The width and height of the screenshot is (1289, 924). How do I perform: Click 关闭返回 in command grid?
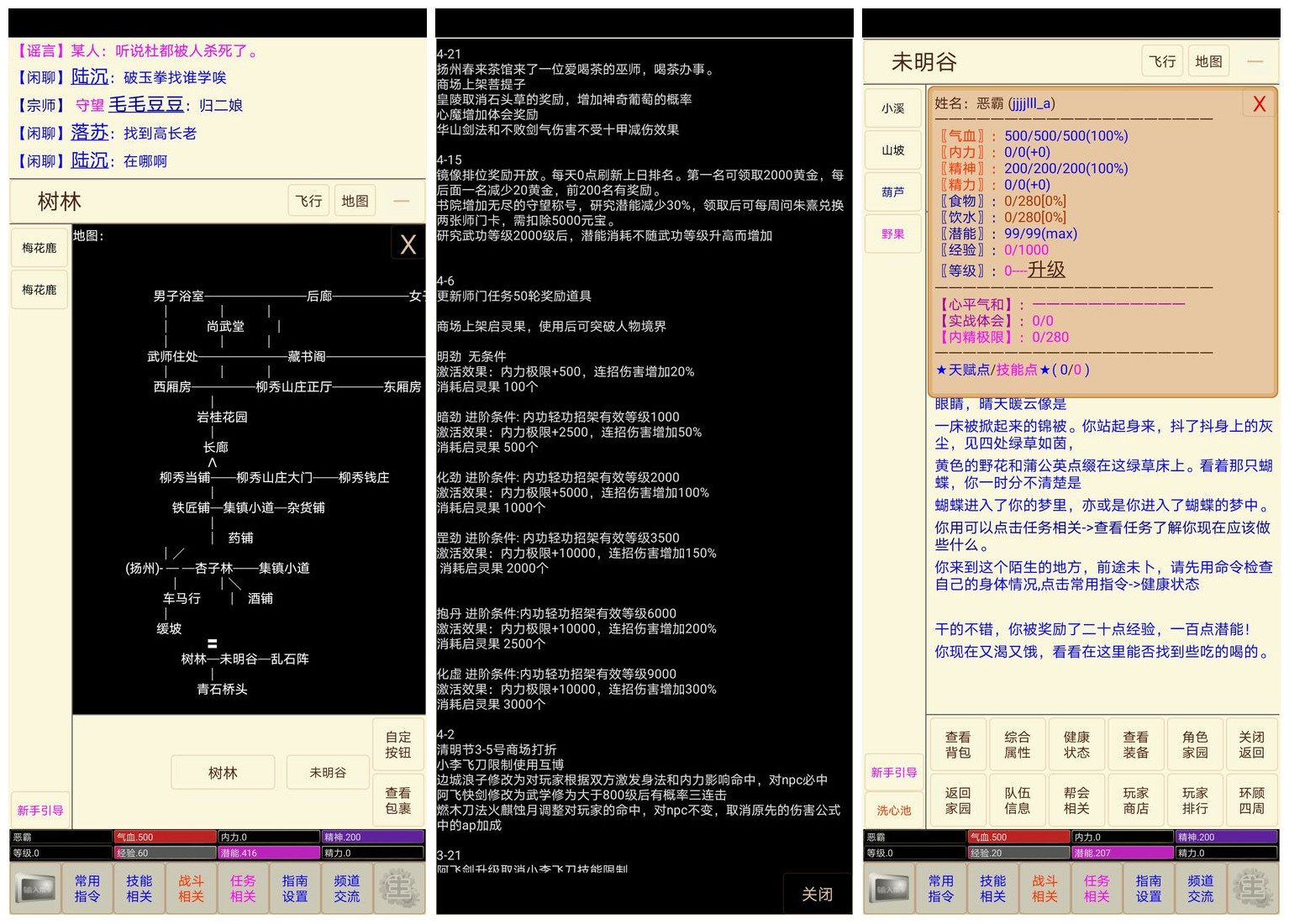[x=1252, y=745]
